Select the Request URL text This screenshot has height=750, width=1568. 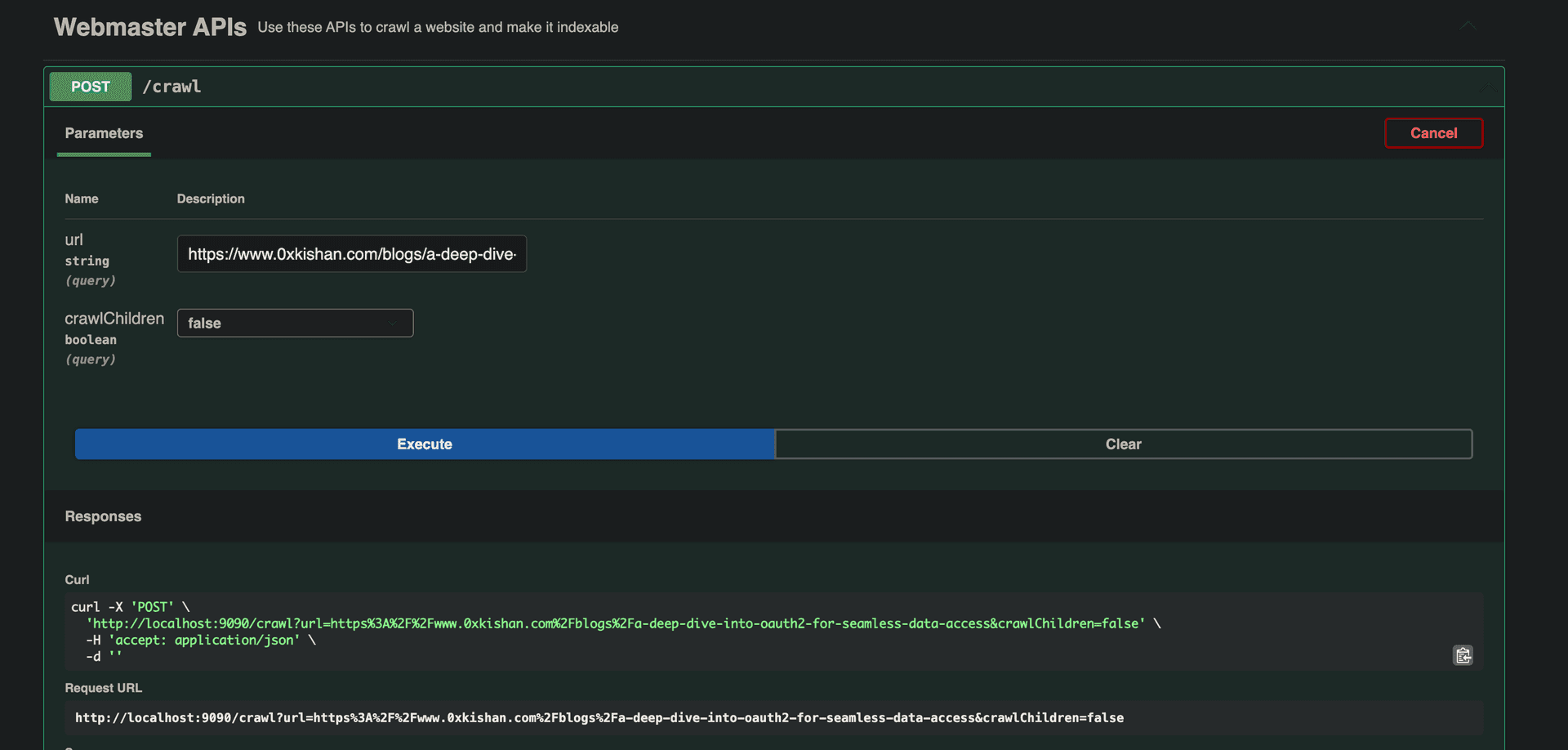599,717
